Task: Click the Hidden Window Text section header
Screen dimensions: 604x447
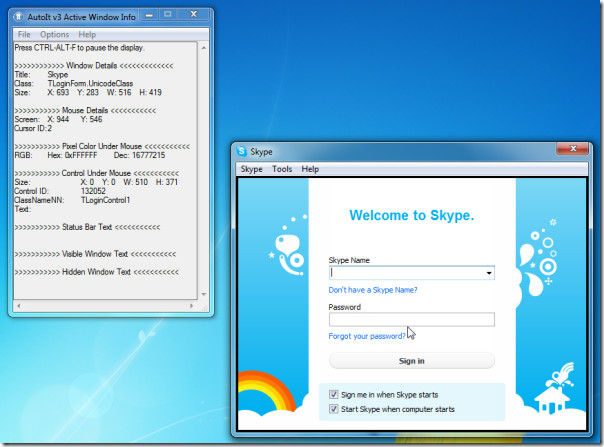Action: pos(96,272)
